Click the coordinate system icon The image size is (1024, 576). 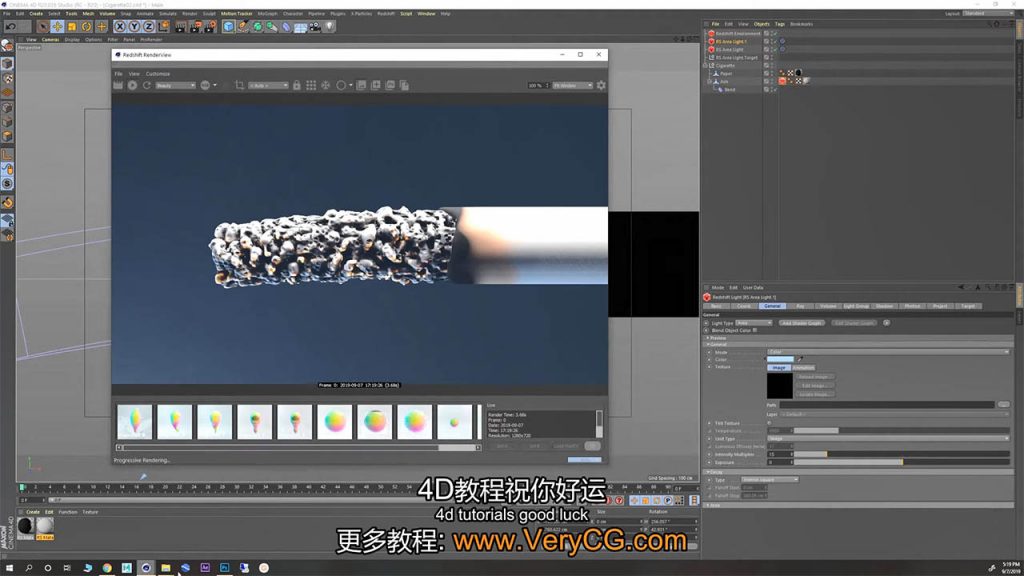pyautogui.click(x=163, y=27)
